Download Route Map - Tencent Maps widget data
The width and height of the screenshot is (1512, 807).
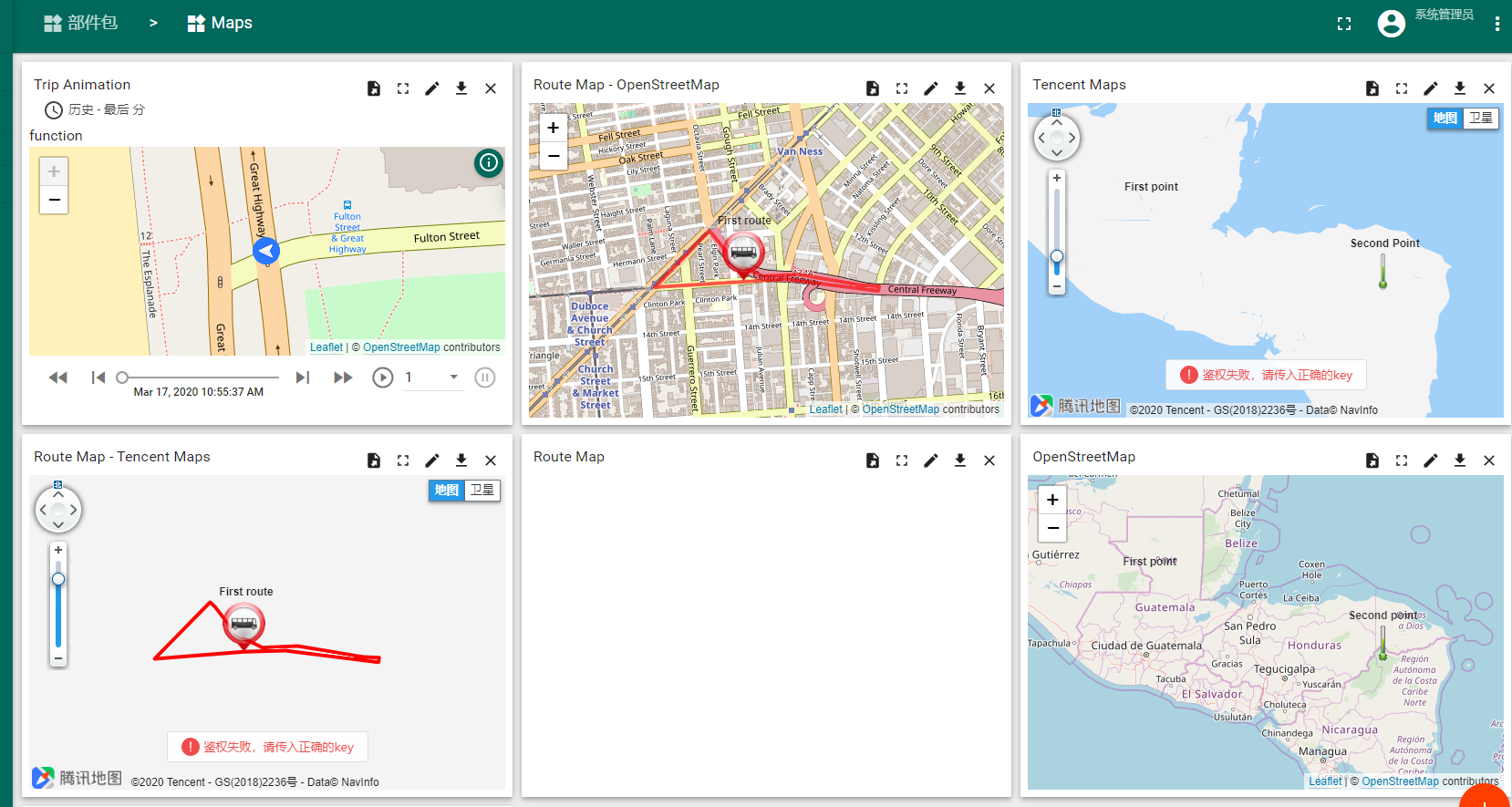[461, 460]
